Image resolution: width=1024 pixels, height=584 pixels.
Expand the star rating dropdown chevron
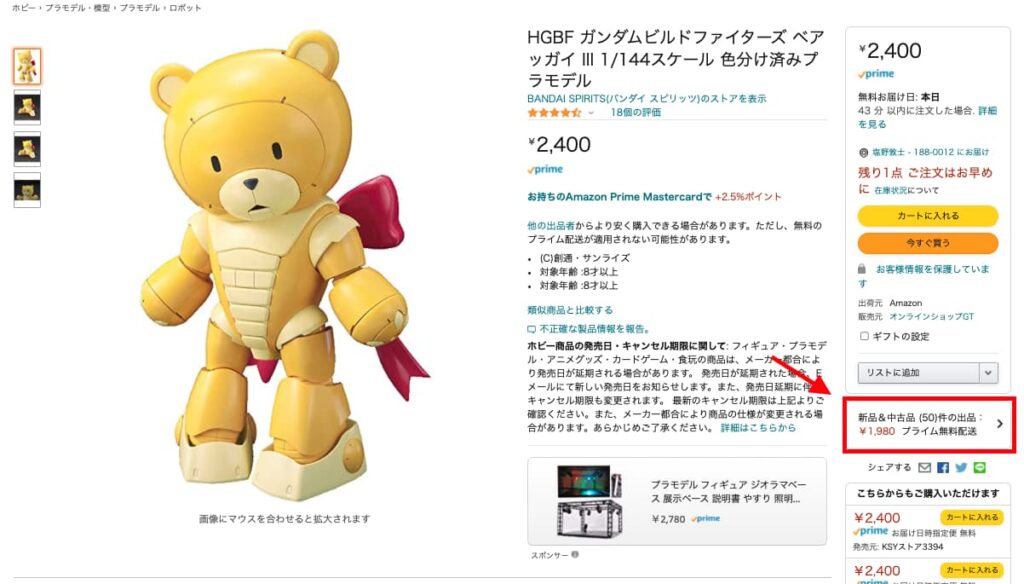[591, 113]
